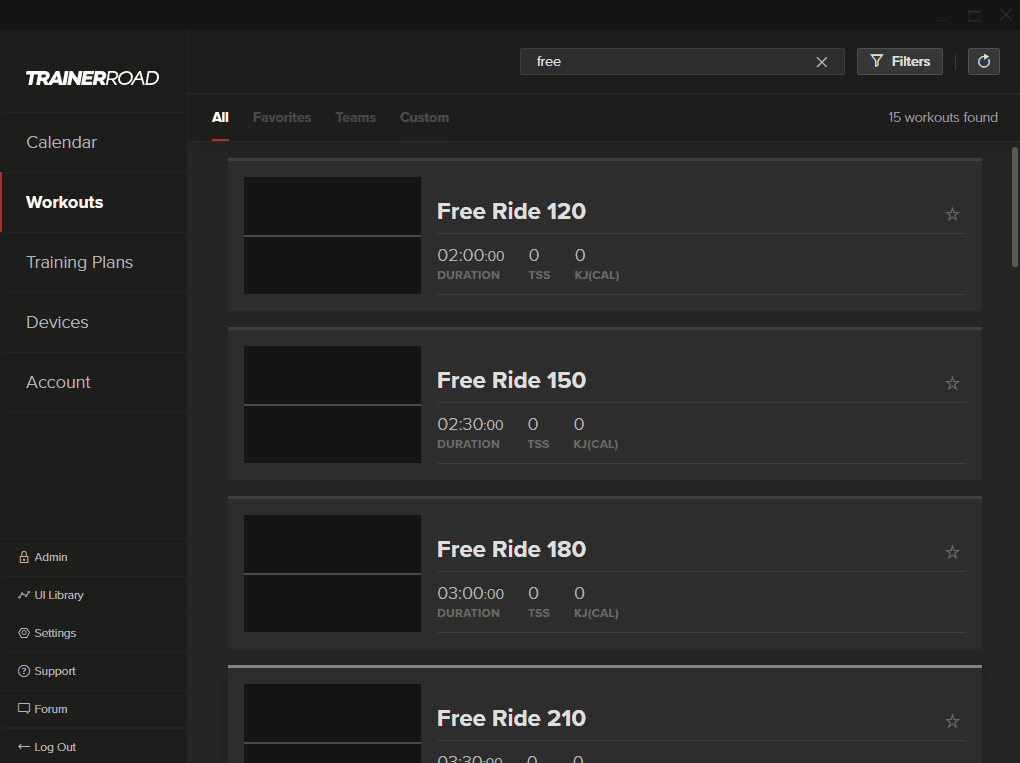This screenshot has height=763, width=1020.
Task: Click the Free Ride 150 title
Action: [511, 381]
